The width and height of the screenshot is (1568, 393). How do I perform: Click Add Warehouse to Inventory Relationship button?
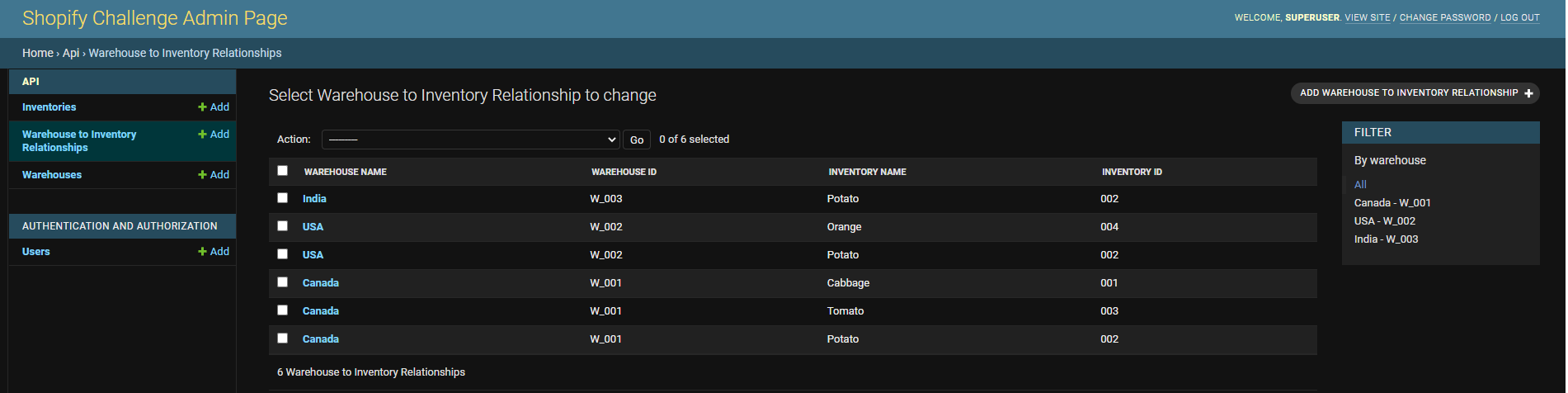[x=1415, y=93]
